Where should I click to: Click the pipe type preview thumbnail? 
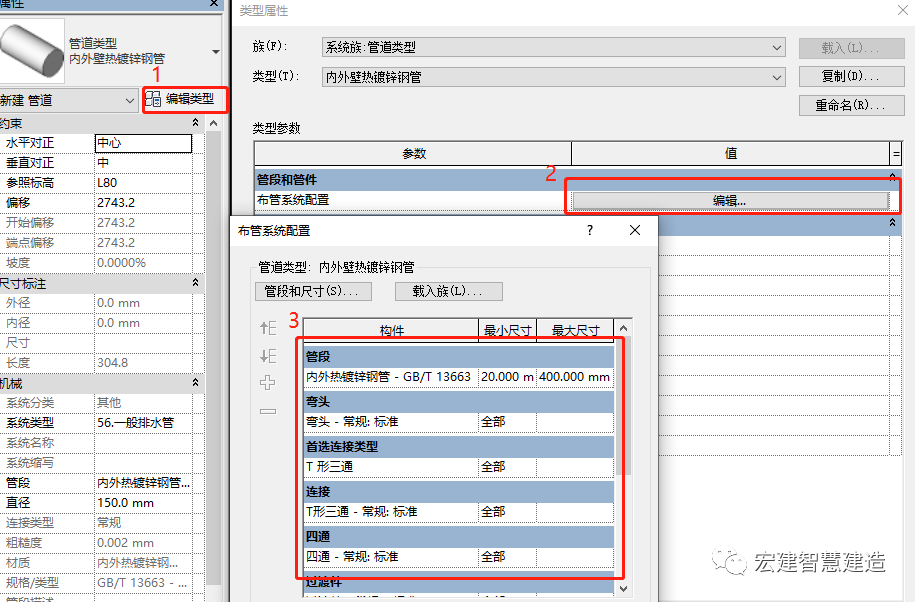32,51
